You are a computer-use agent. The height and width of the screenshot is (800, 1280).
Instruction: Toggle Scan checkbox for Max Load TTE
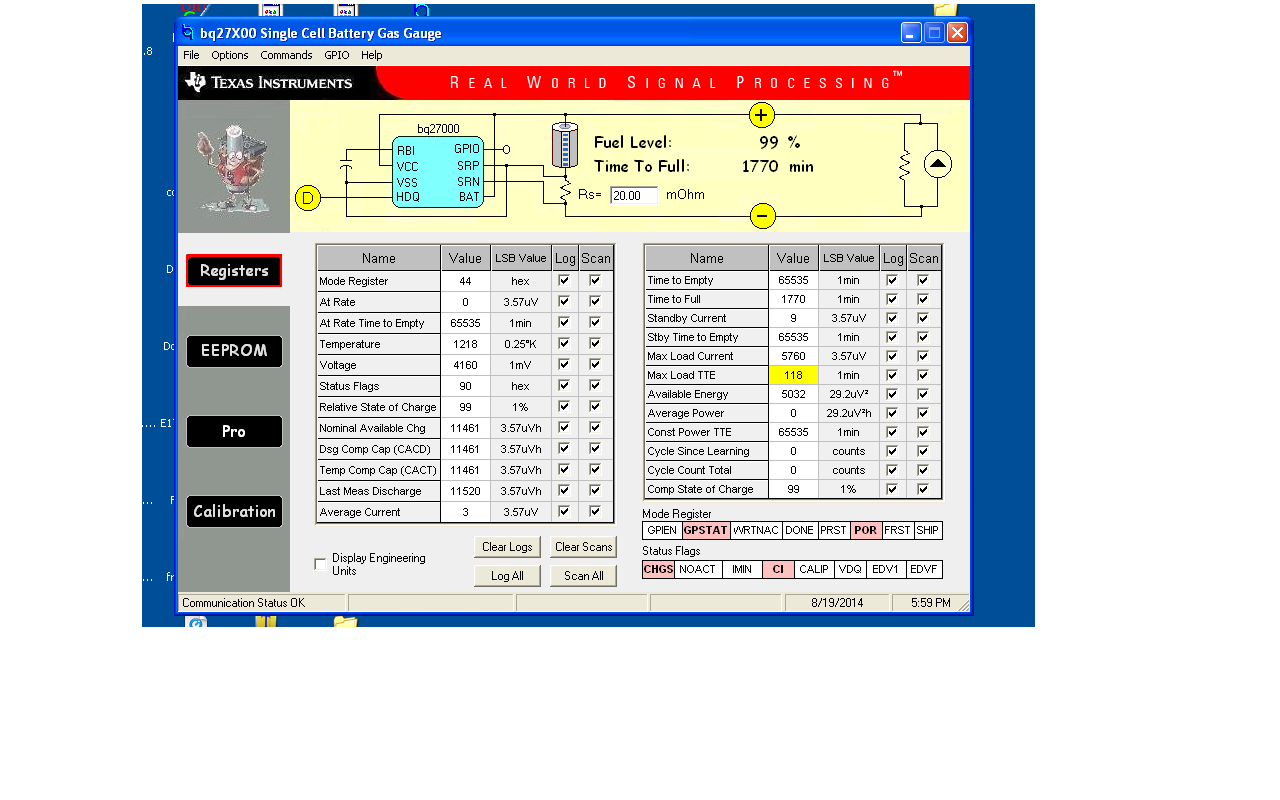tap(923, 375)
